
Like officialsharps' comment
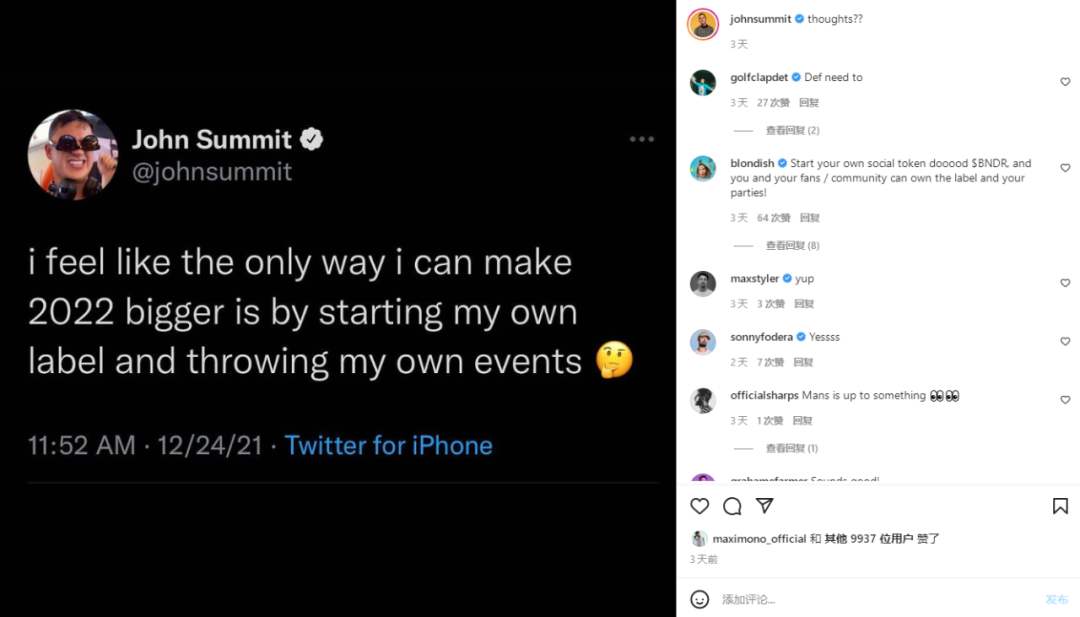click(1065, 400)
